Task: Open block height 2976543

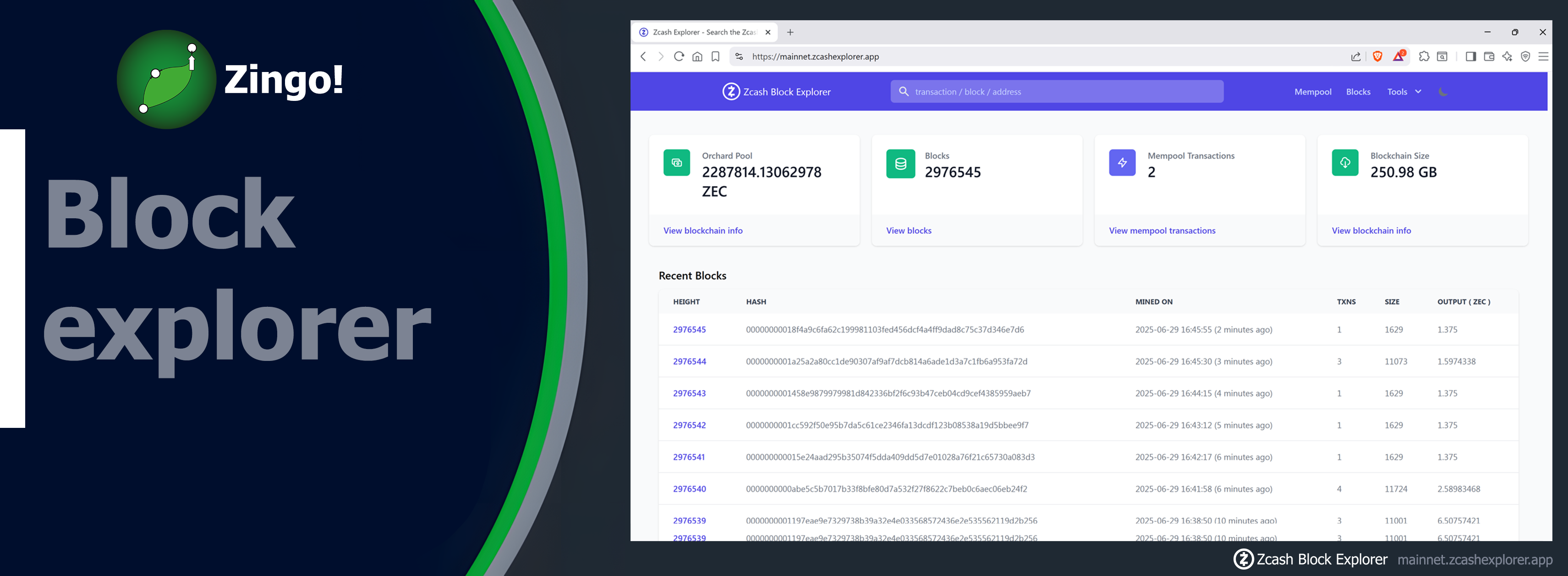Action: 690,393
